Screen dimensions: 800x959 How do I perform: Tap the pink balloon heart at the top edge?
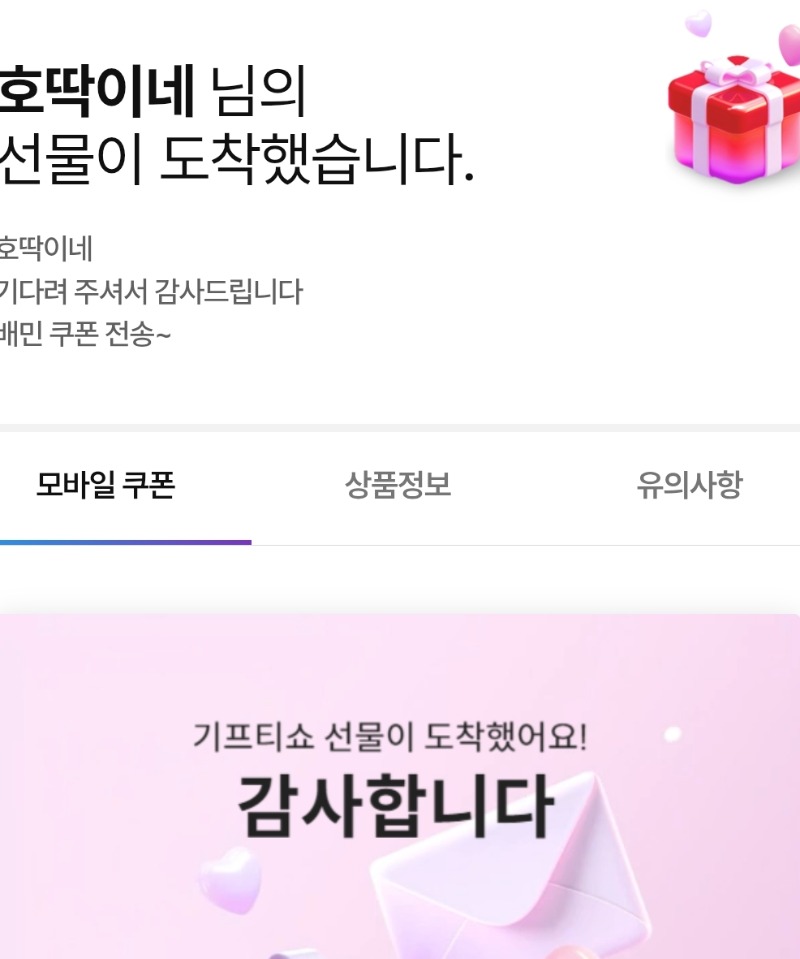(x=790, y=44)
